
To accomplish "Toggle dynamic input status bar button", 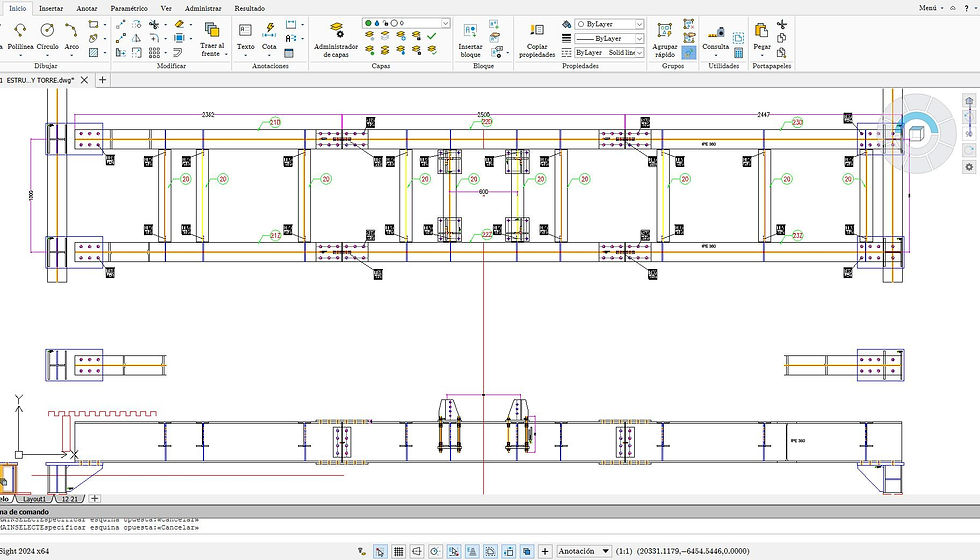I will [509, 551].
